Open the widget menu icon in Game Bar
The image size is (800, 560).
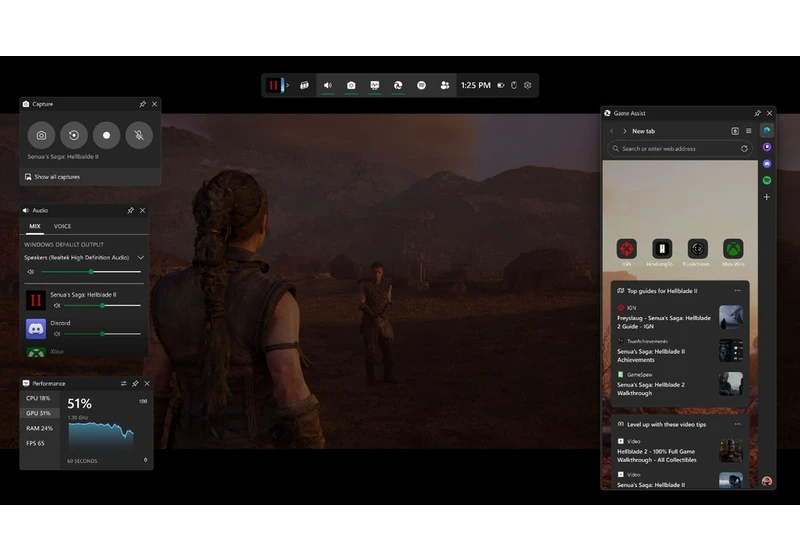304,85
